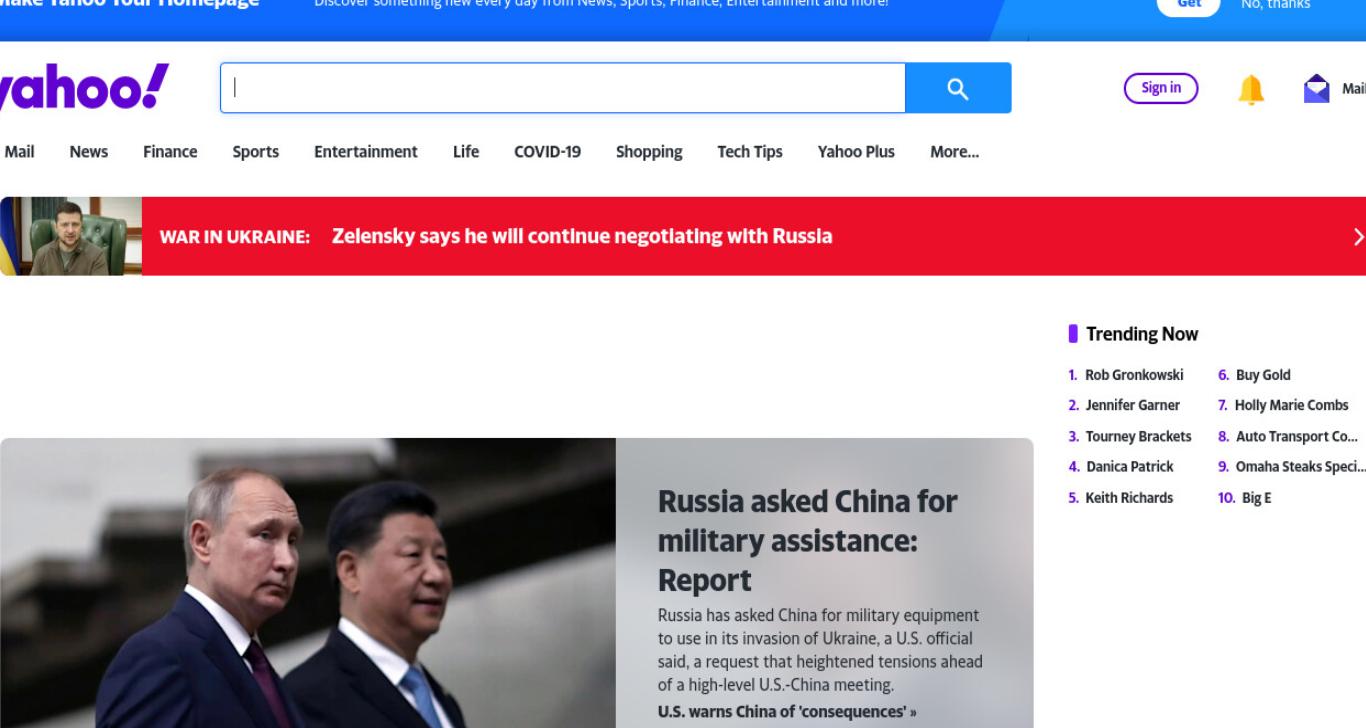Open the Zelensky negotiating with Russia headline
The height and width of the screenshot is (728, 1366).
click(582, 236)
